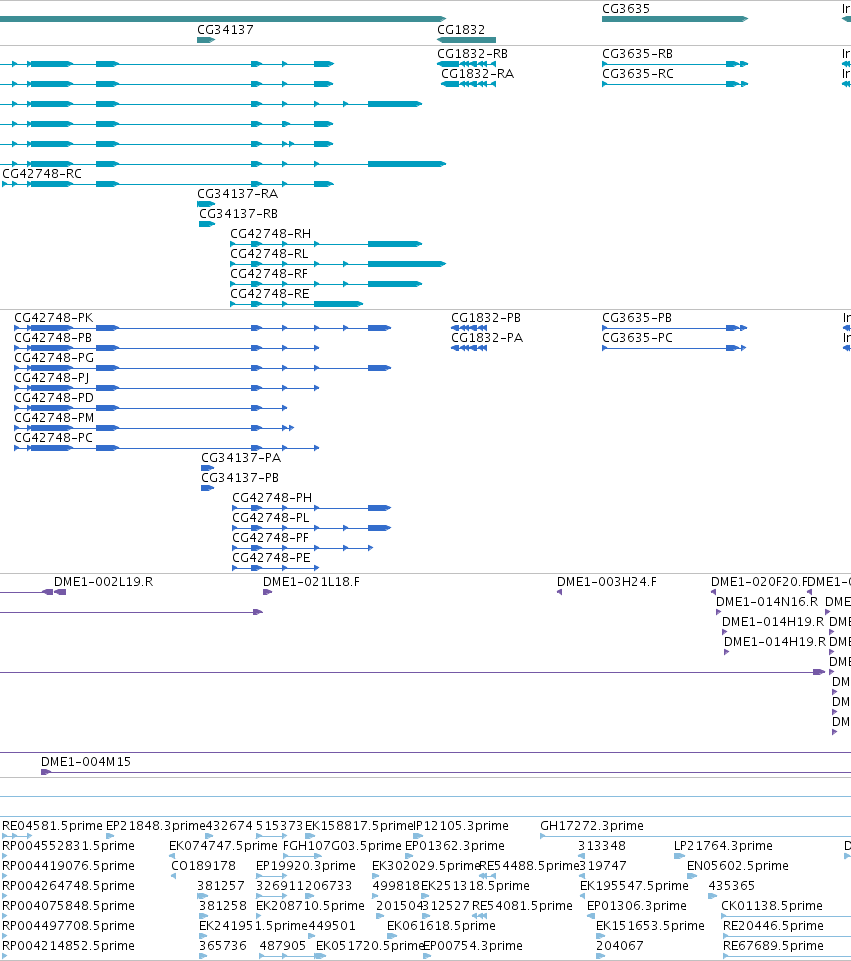This screenshot has width=851, height=961.
Task: Select EST EP01306.3prime
Action: click(x=637, y=906)
